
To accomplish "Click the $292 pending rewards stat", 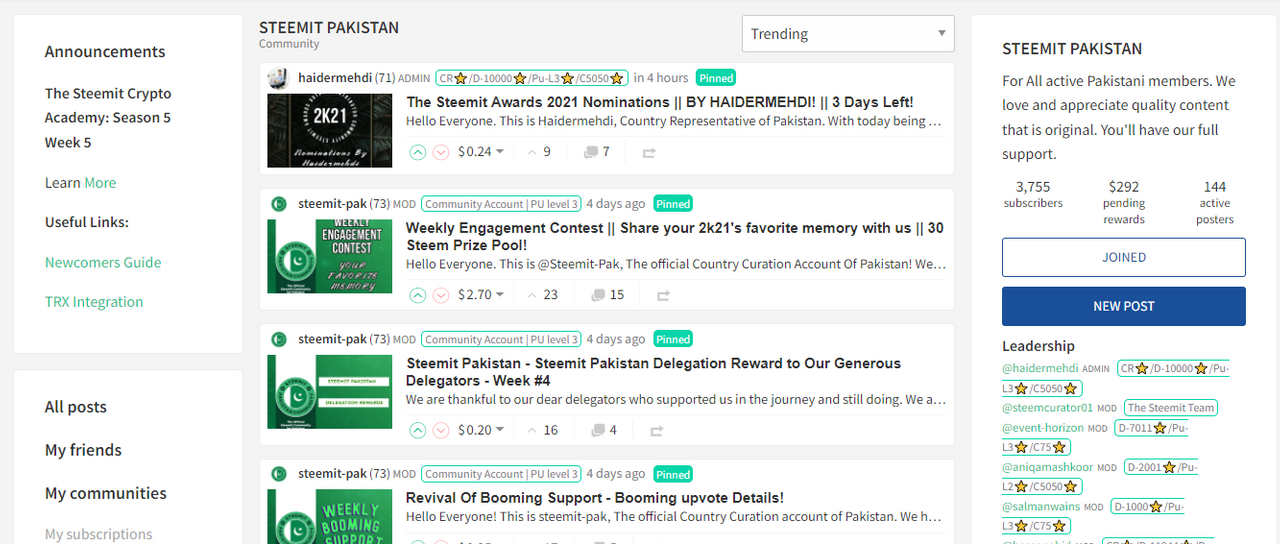I will click(x=1124, y=202).
